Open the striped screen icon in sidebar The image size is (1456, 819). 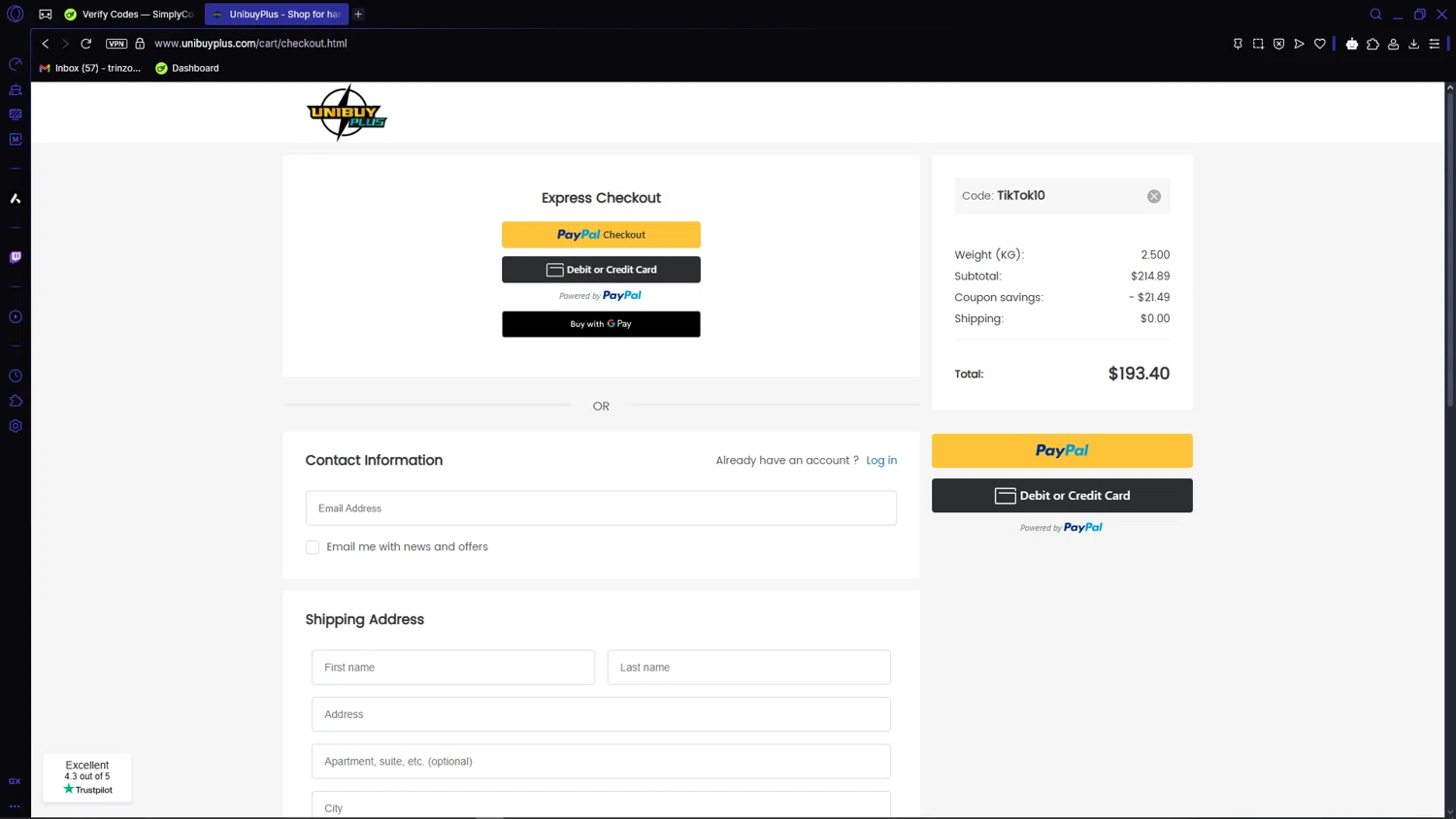pos(16,115)
